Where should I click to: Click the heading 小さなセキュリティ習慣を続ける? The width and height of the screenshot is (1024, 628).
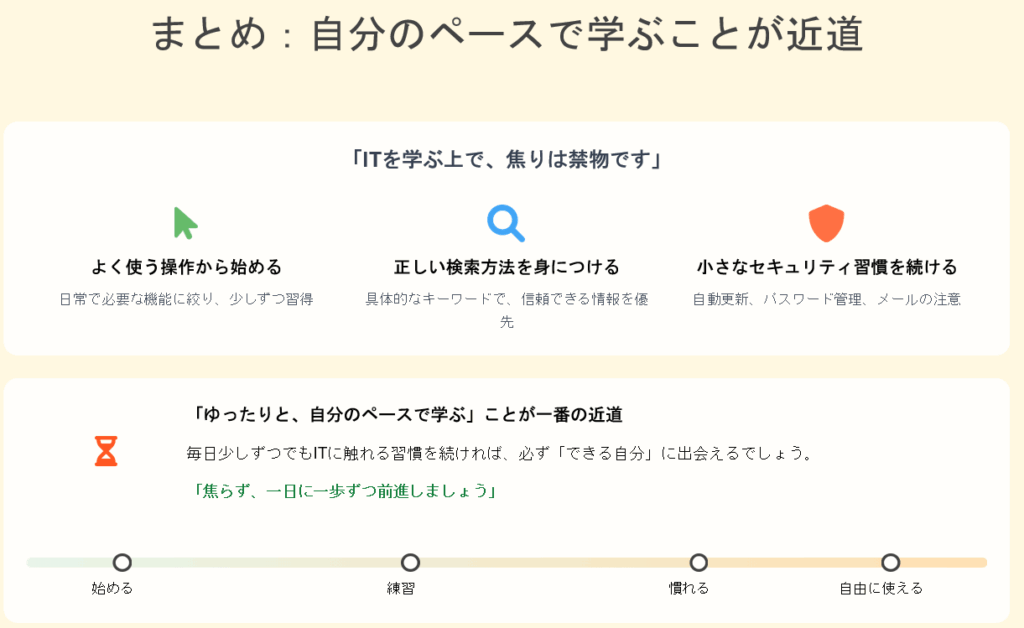[x=826, y=268]
